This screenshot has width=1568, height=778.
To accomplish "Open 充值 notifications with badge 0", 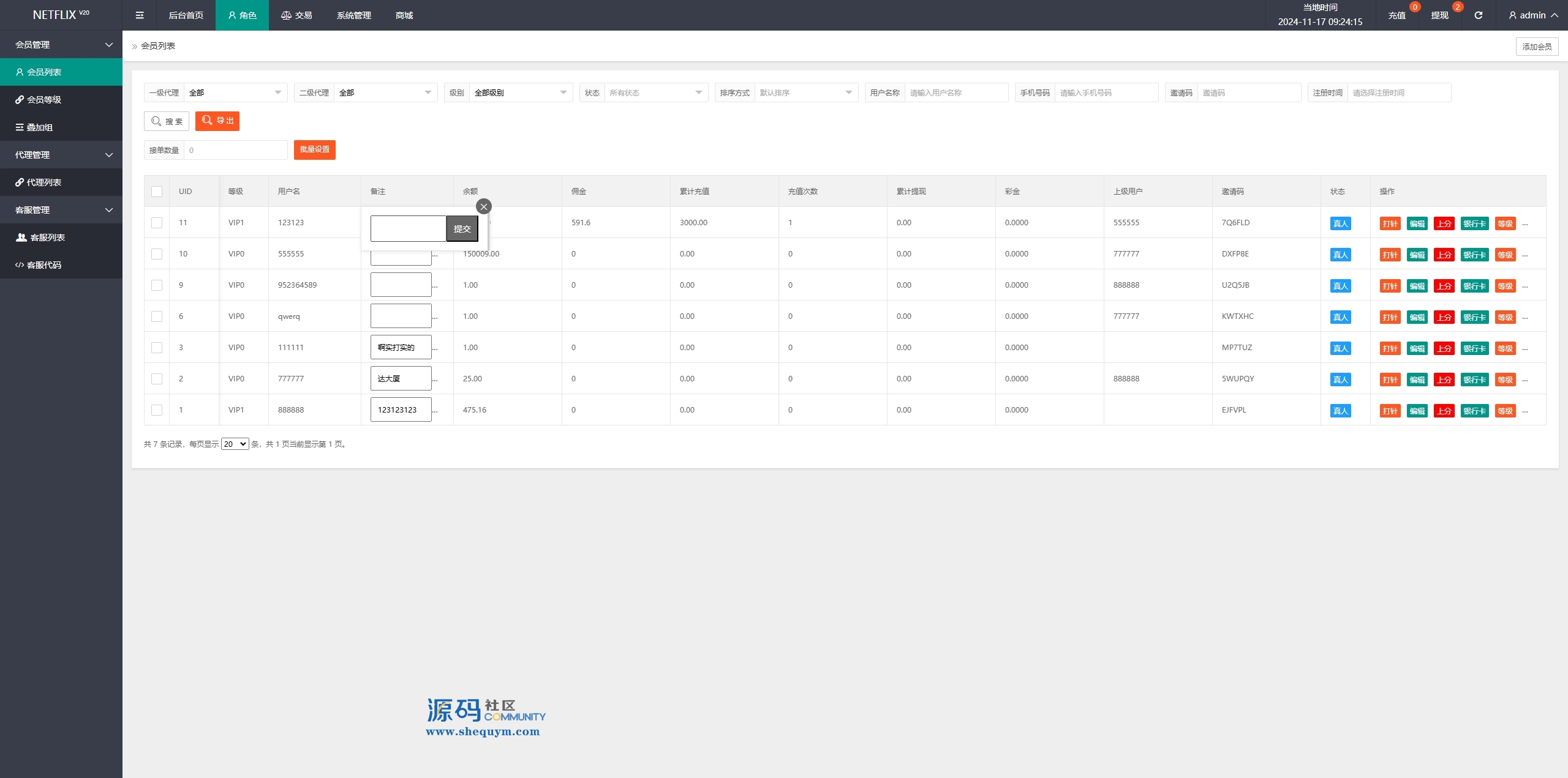I will pyautogui.click(x=1396, y=15).
